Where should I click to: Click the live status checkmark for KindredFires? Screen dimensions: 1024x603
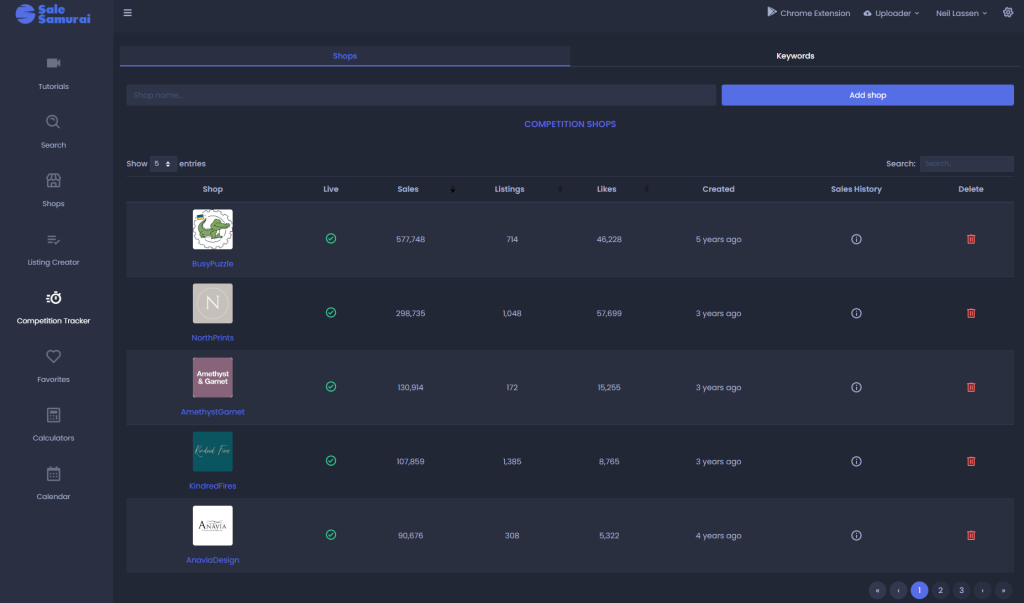(x=331, y=461)
